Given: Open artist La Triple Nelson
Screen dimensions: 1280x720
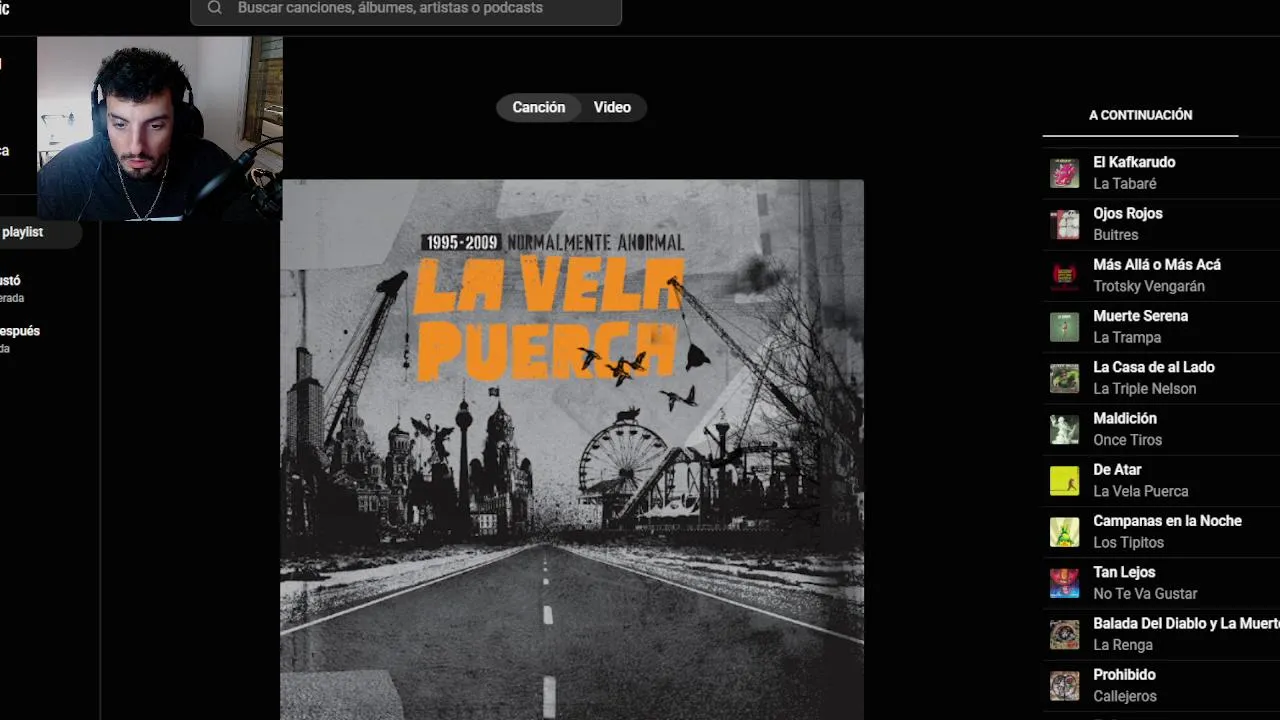Looking at the screenshot, I should 1145,389.
